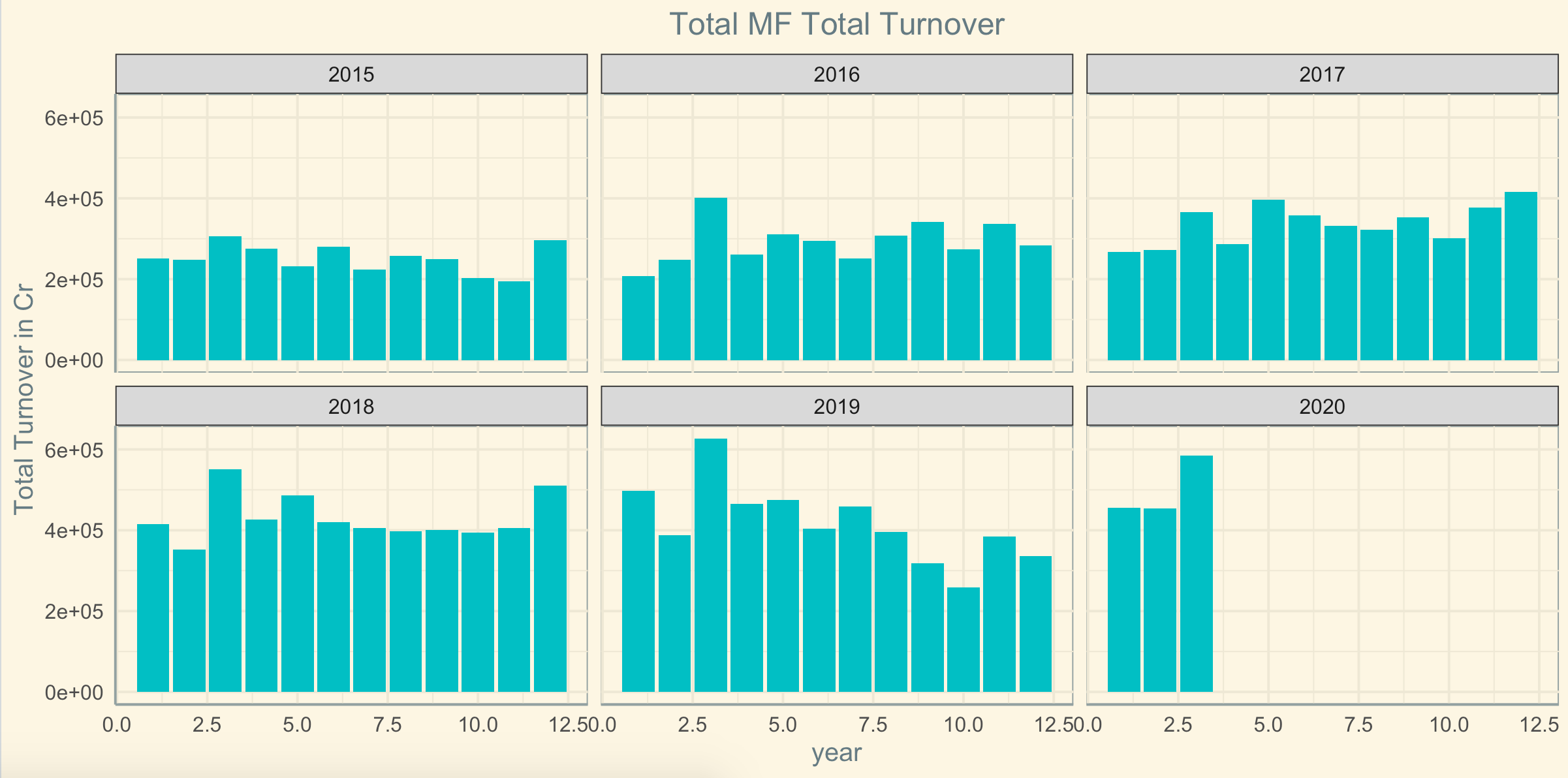The width and height of the screenshot is (1568, 778).
Task: Click the 2018 facet header strip
Action: coord(351,407)
